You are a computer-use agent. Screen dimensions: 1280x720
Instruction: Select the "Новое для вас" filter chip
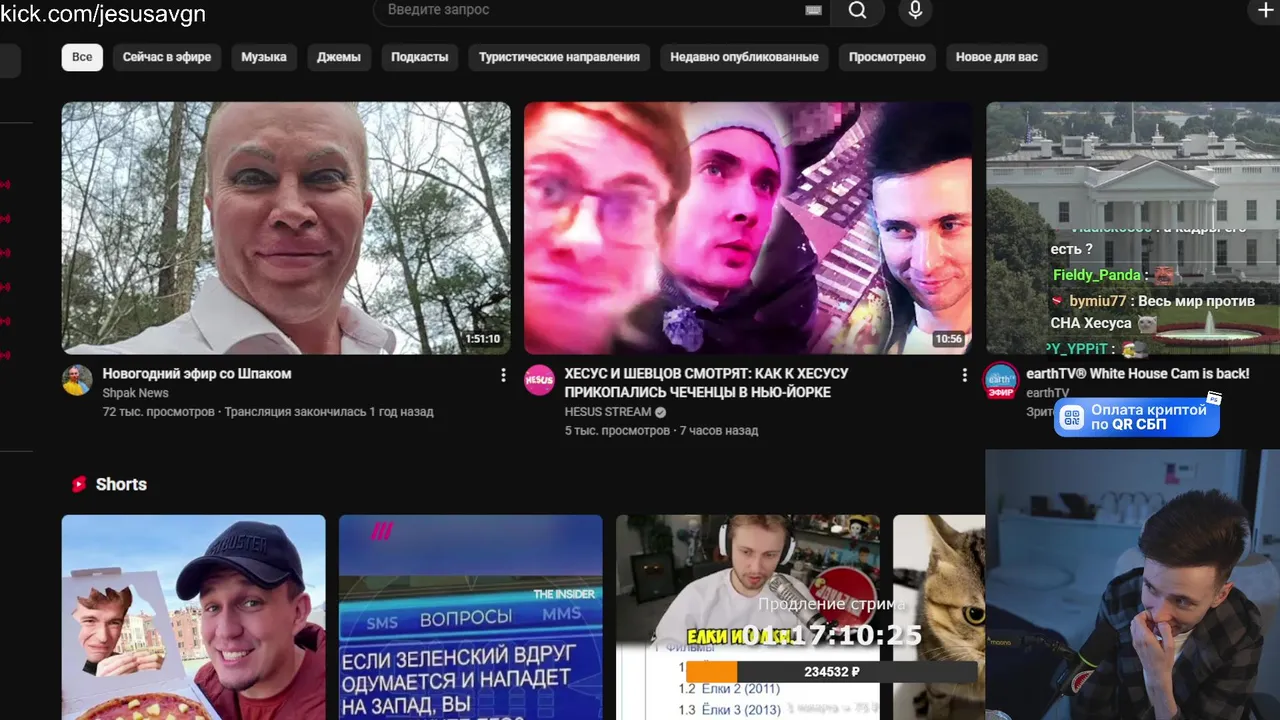(x=997, y=57)
